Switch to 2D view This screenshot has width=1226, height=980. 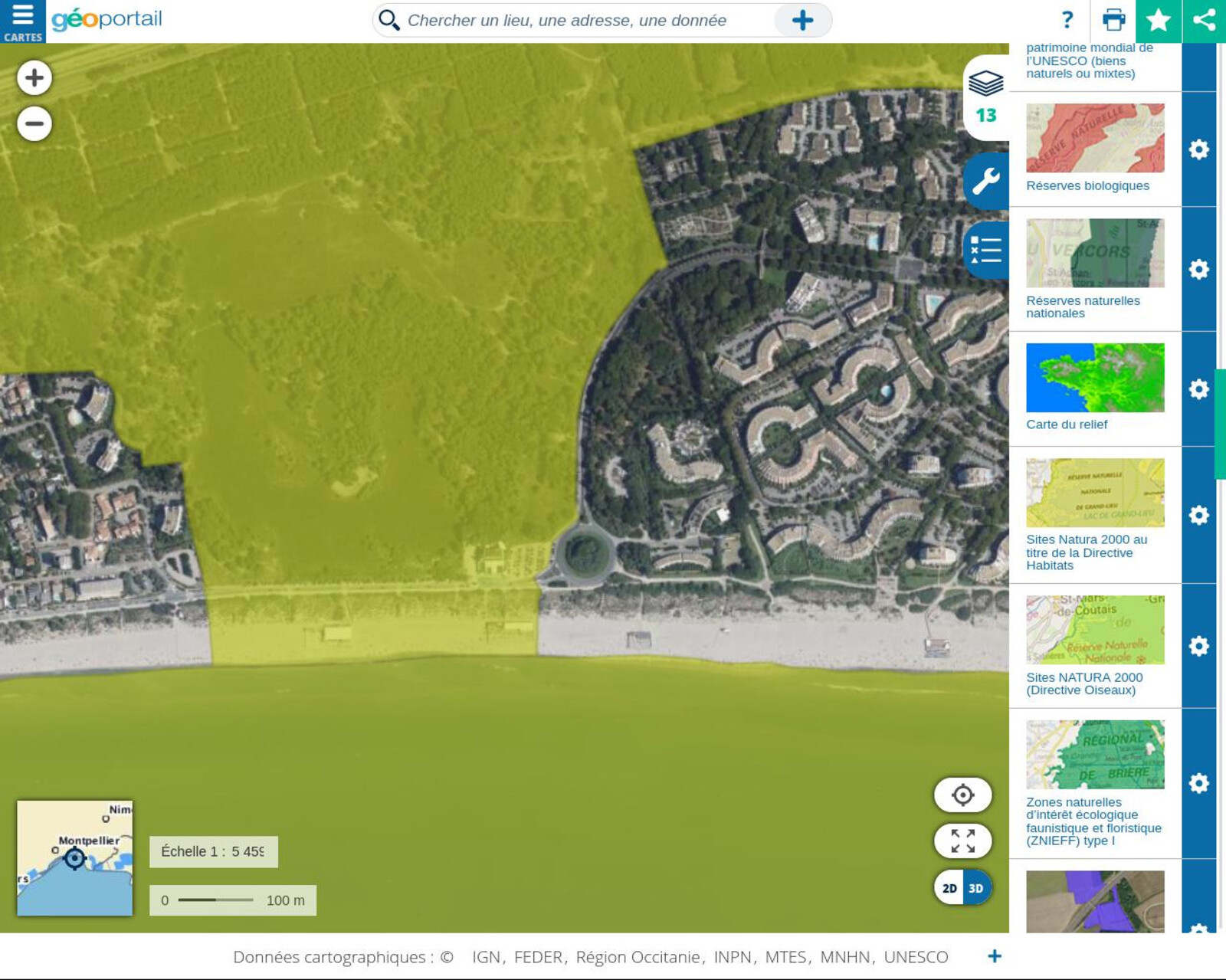(949, 888)
